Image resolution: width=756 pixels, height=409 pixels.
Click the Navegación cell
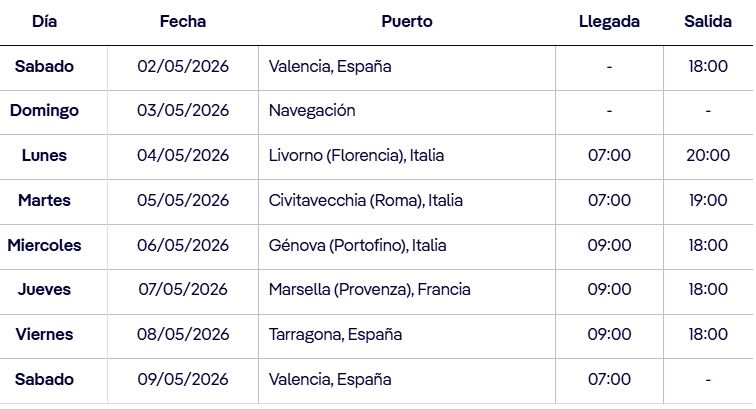[x=312, y=110]
